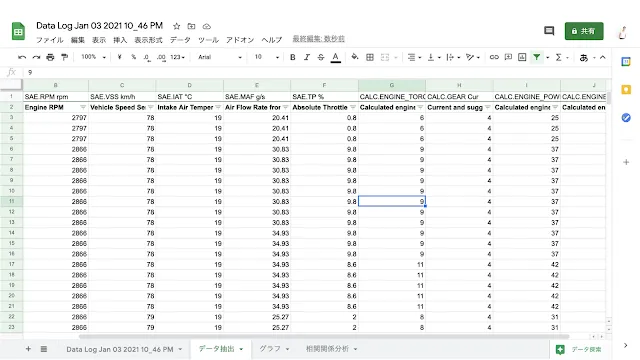Open filter for Intake Air Temper column
Viewport: 640px width, 360px height.
(218, 107)
